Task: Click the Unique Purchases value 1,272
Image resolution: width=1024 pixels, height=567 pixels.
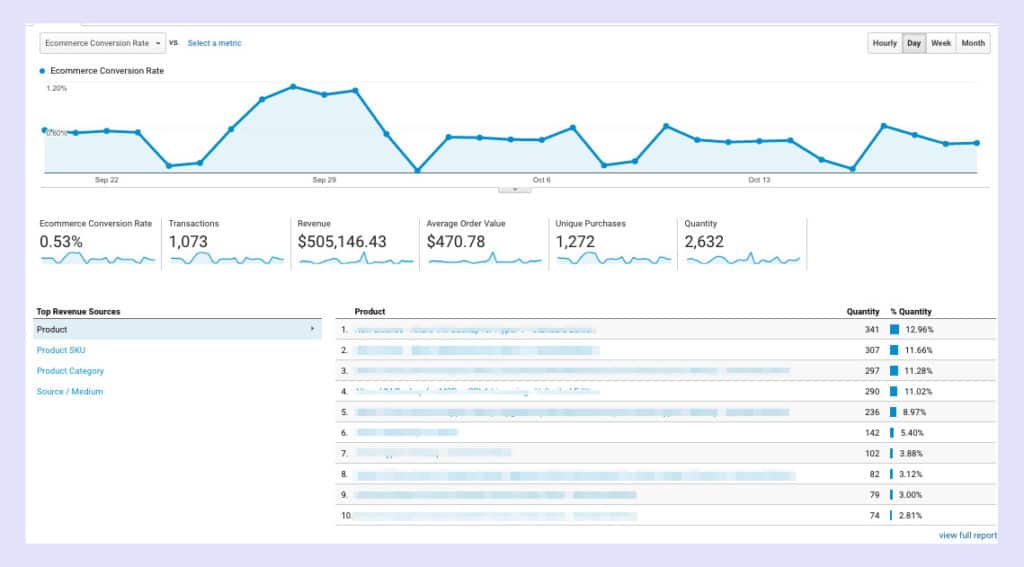Action: 575,242
